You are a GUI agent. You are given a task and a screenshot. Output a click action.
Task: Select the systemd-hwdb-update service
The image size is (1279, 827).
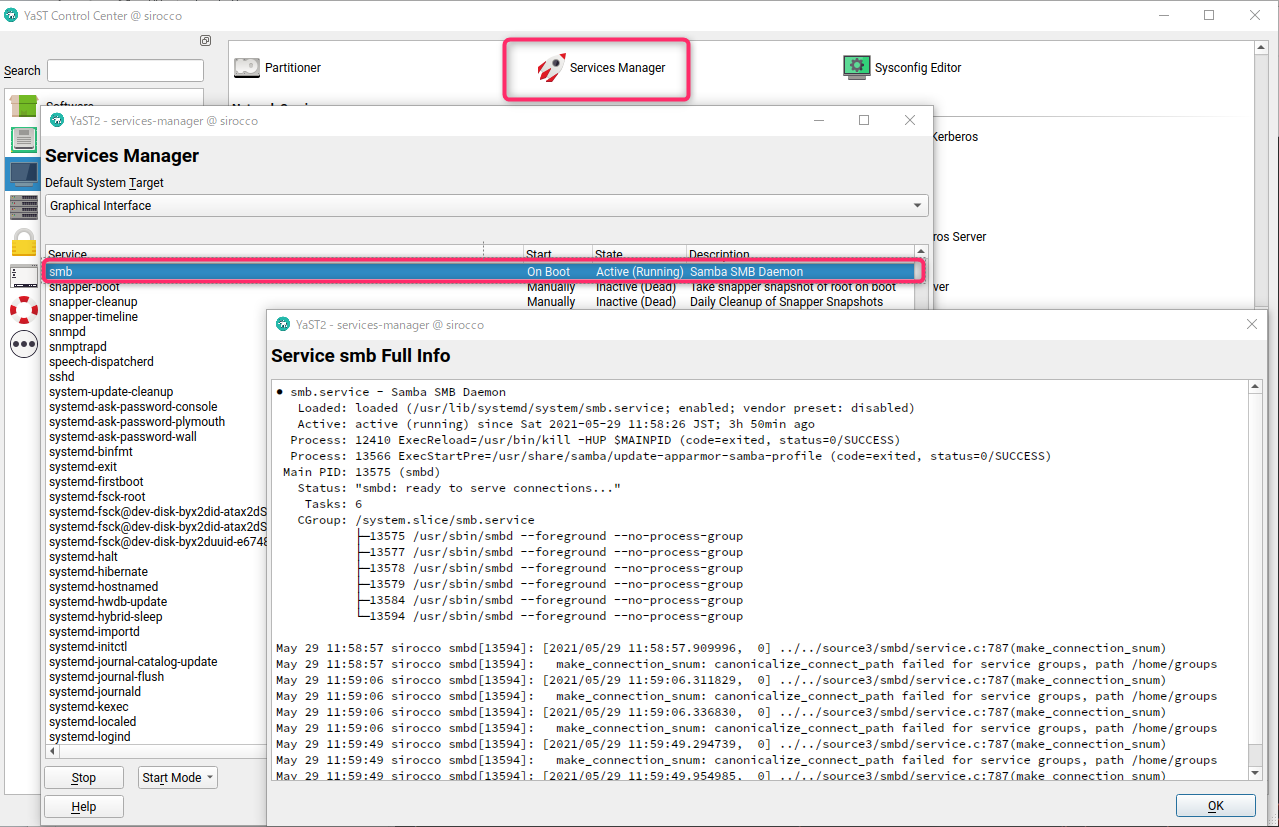coord(108,602)
